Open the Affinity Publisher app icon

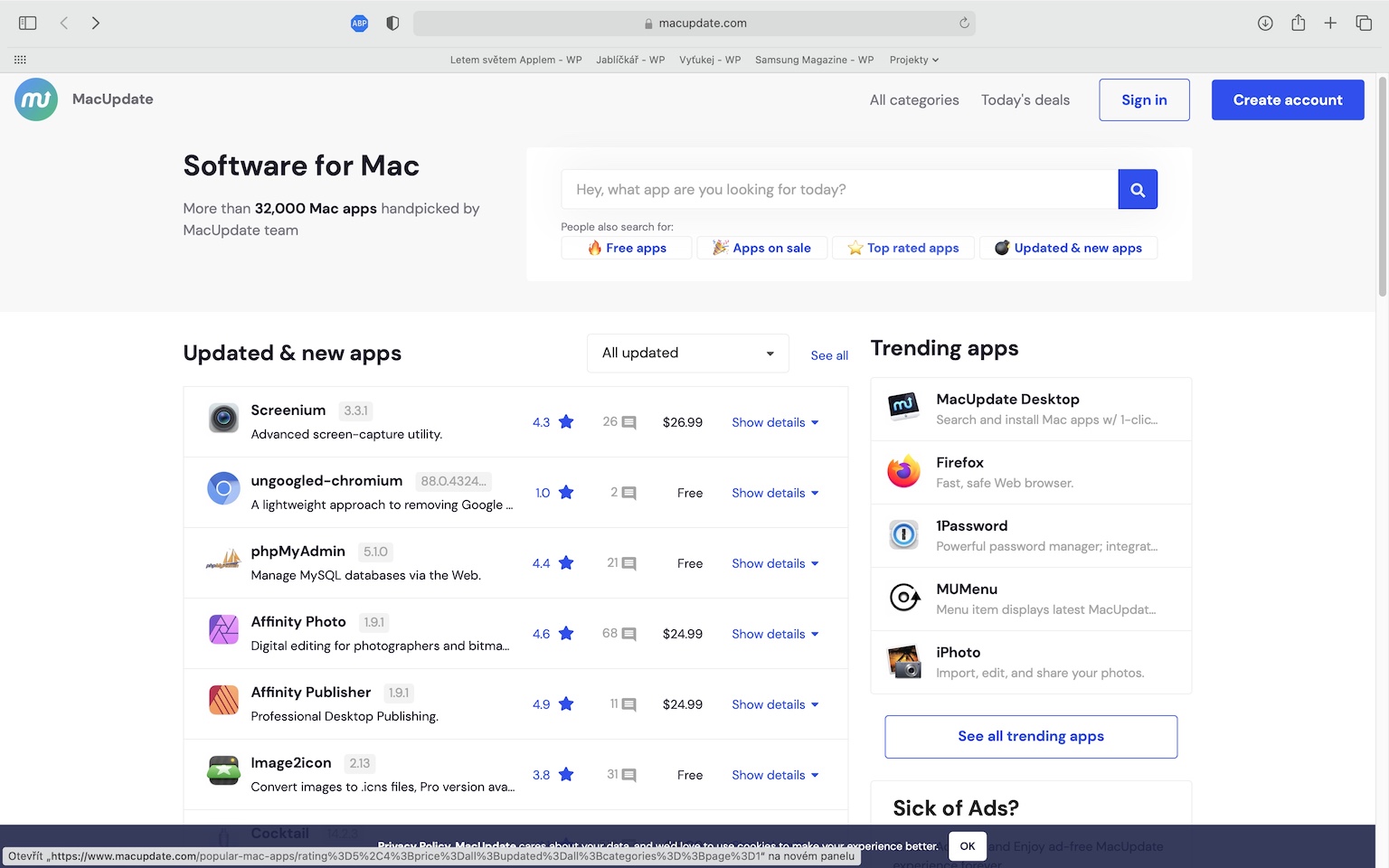(x=223, y=700)
